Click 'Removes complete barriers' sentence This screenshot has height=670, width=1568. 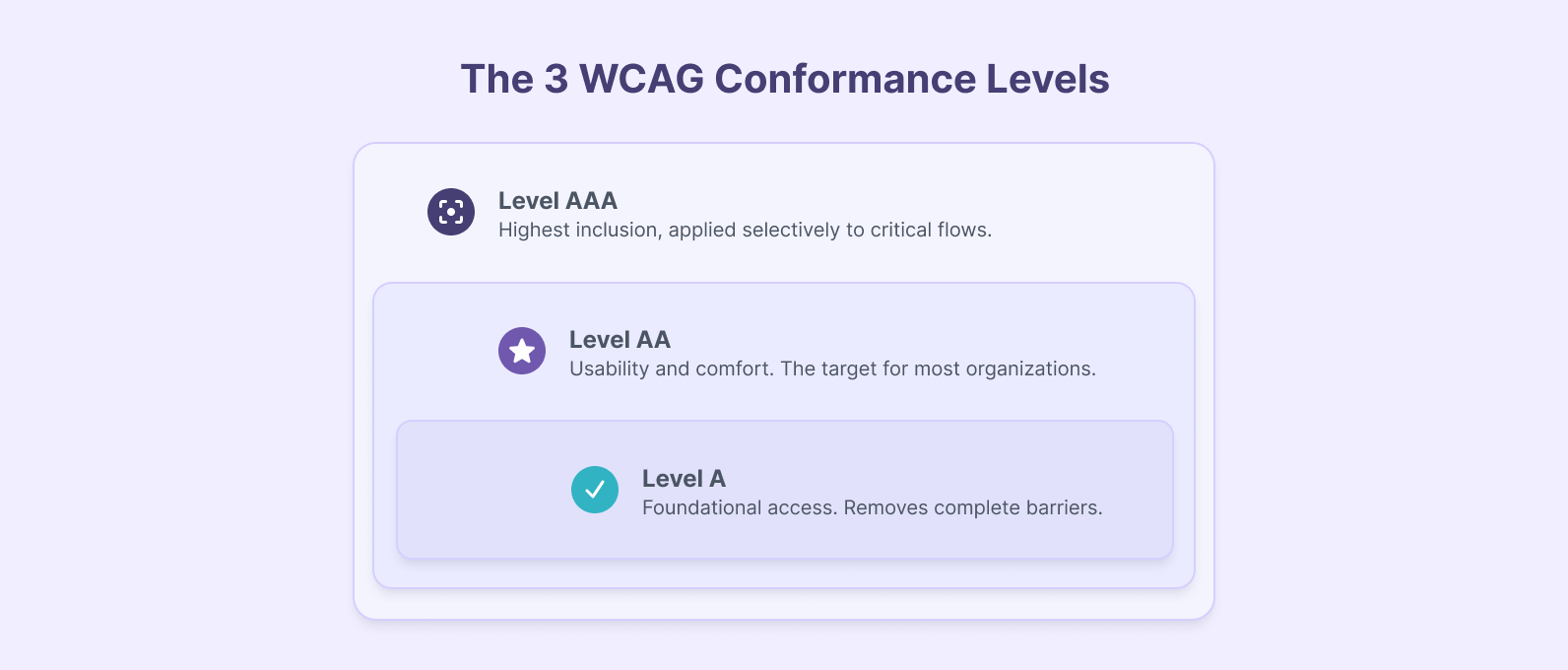[x=973, y=507]
